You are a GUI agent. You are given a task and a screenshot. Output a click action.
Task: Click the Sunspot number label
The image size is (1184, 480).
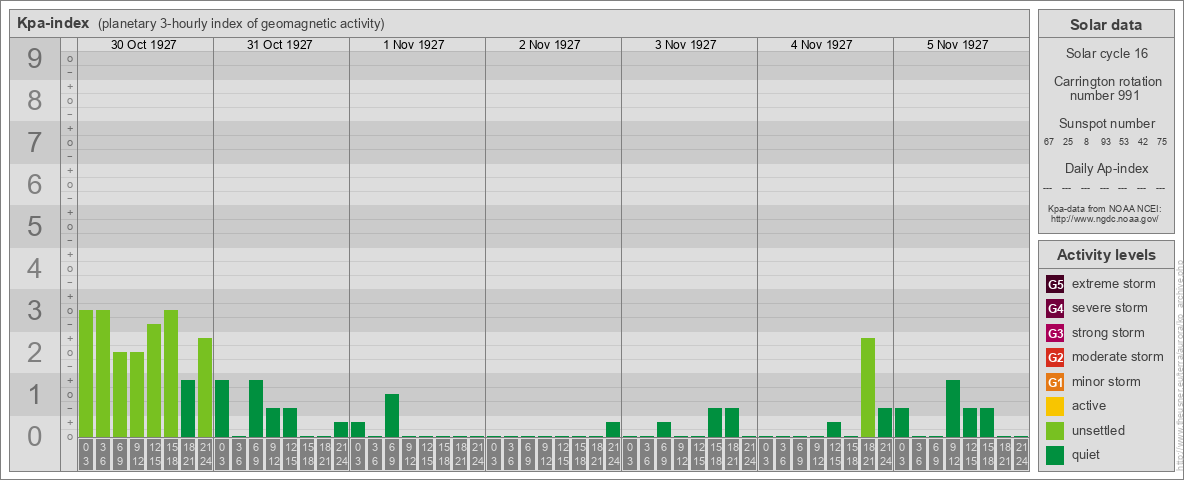(x=1106, y=124)
